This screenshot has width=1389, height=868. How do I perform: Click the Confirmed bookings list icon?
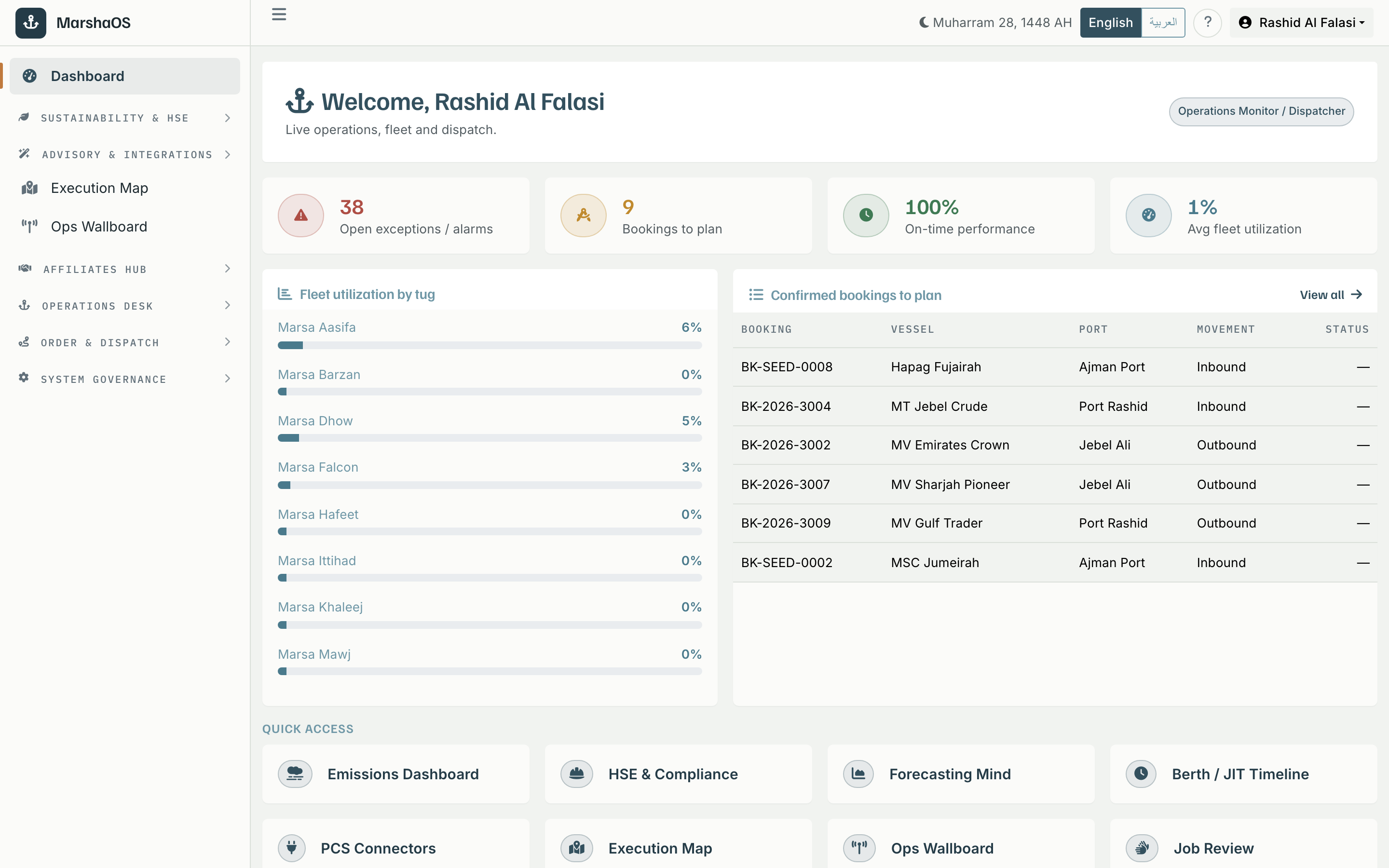pyautogui.click(x=756, y=295)
